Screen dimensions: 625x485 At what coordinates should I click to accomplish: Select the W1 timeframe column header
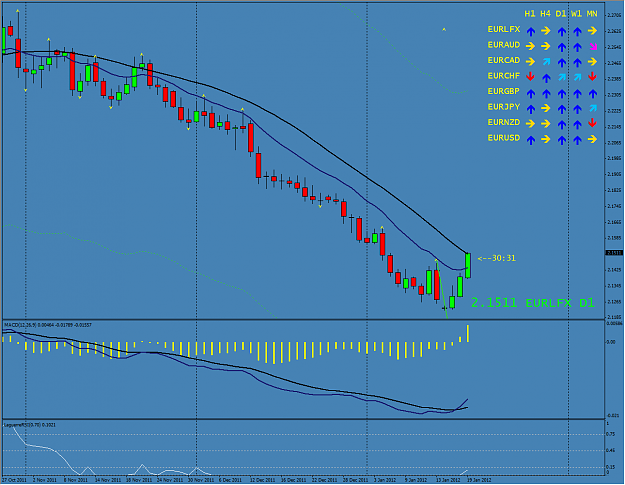click(x=576, y=14)
